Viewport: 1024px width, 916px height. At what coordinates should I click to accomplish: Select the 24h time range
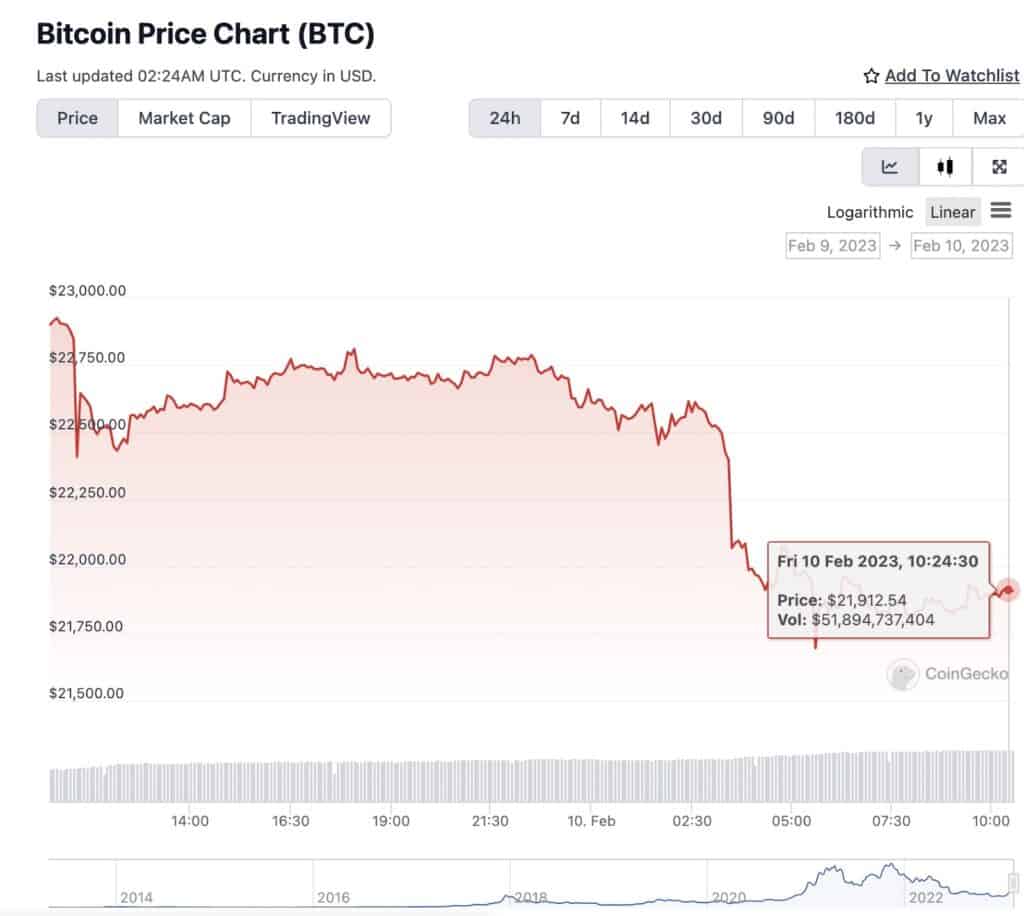505,118
